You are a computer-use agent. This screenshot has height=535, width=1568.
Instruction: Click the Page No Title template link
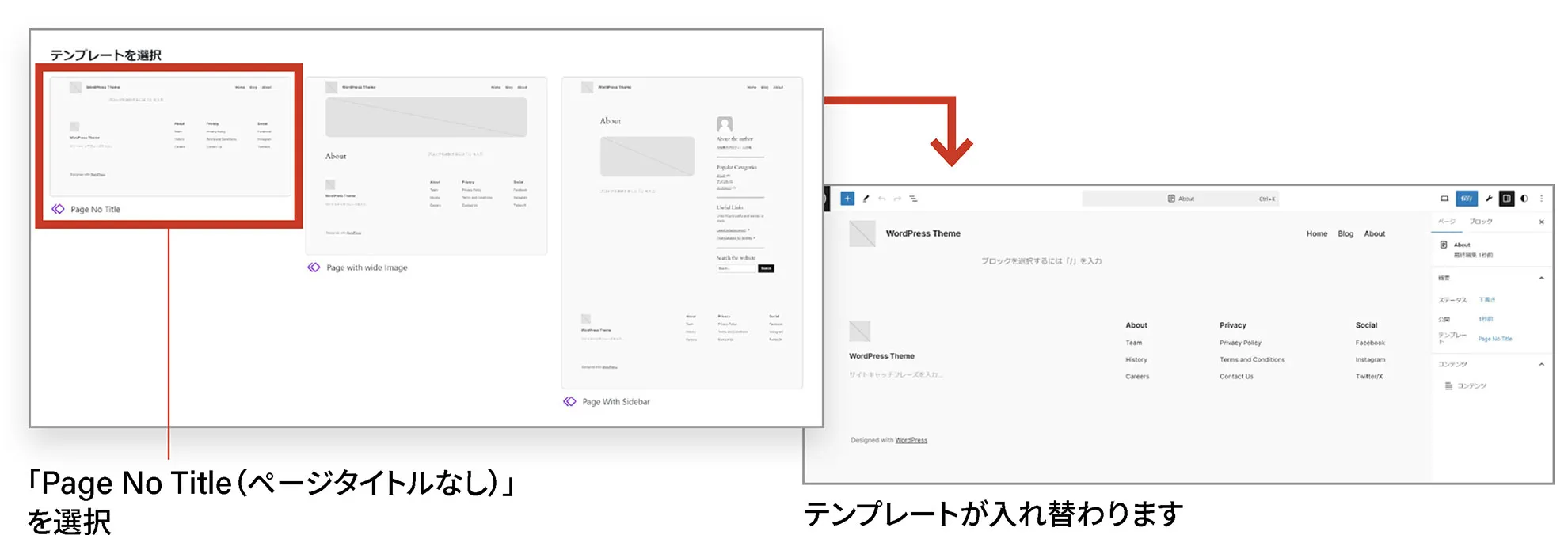[1495, 339]
